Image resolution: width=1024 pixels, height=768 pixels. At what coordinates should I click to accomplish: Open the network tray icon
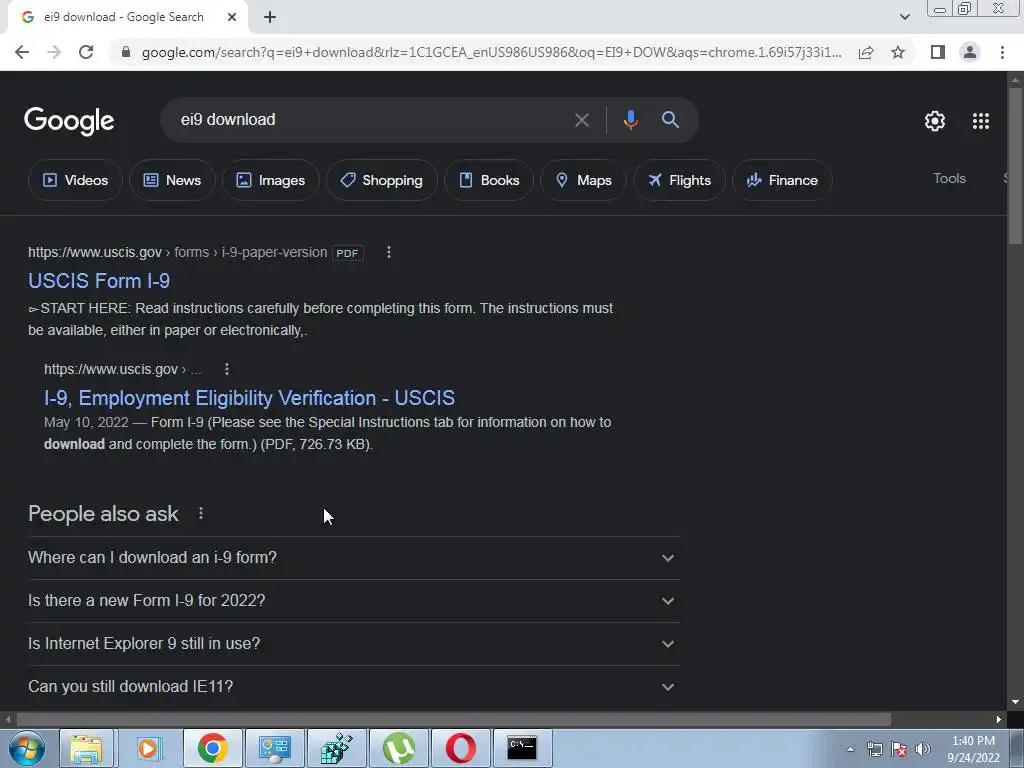[x=874, y=750]
